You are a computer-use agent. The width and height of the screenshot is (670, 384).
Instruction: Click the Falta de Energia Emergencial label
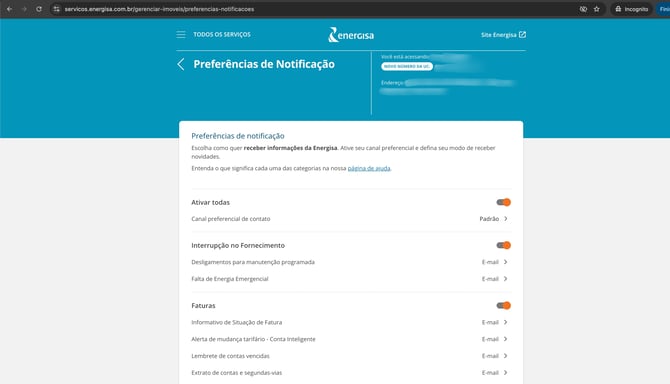[x=230, y=279]
